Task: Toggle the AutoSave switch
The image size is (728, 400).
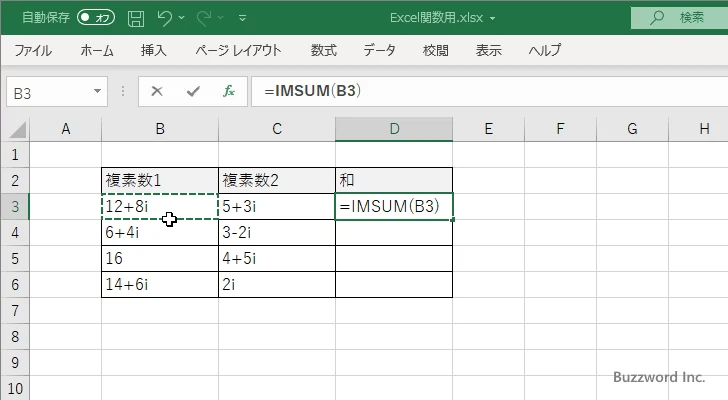Action: [96, 18]
